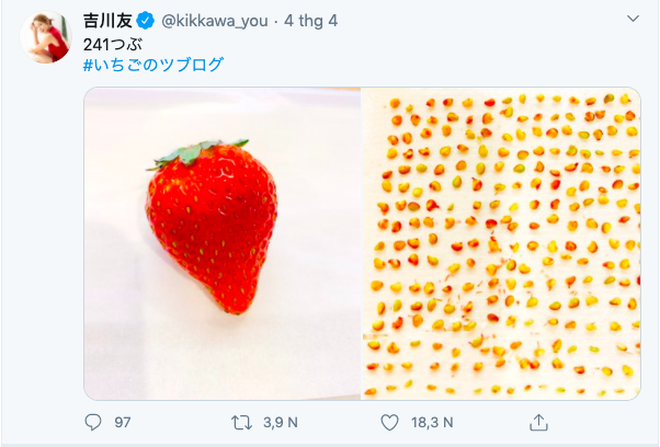
Task: Click the blue verified badge
Action: point(144,19)
